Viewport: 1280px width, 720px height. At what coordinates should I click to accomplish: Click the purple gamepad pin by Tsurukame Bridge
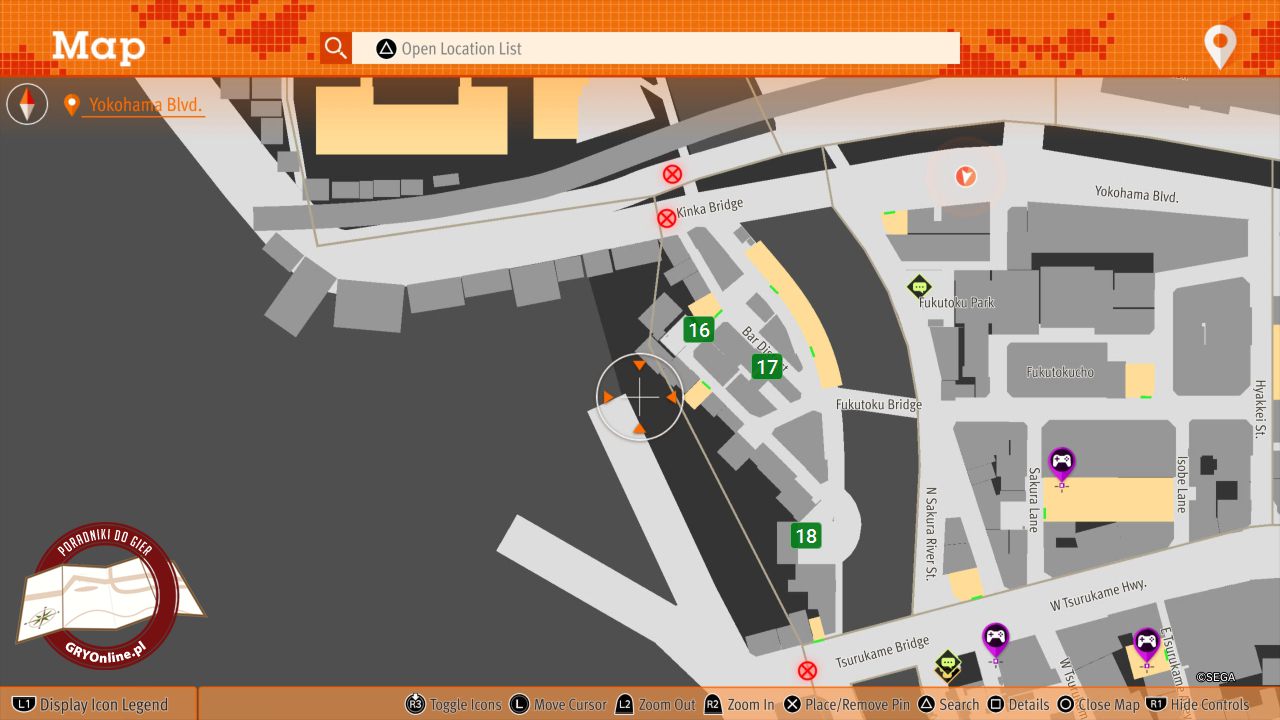coord(995,641)
